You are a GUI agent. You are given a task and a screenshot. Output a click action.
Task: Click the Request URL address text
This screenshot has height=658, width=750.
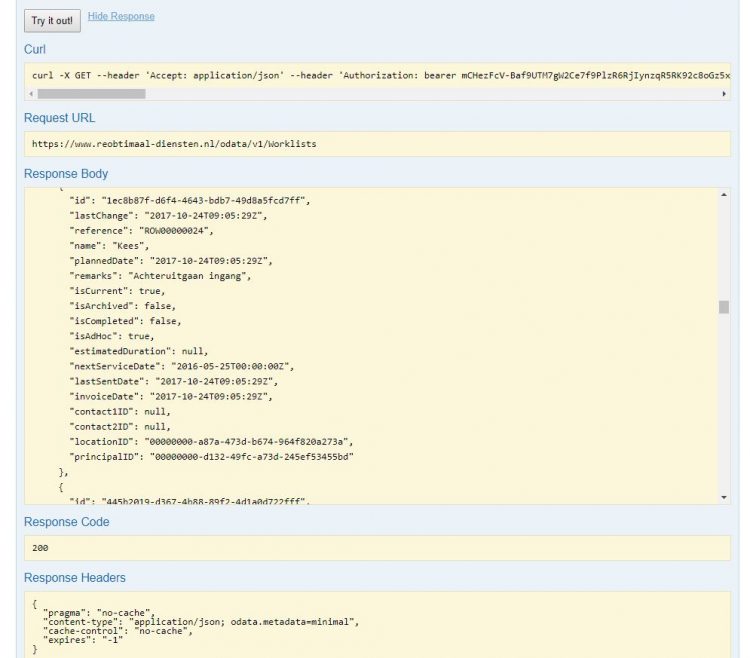click(174, 144)
